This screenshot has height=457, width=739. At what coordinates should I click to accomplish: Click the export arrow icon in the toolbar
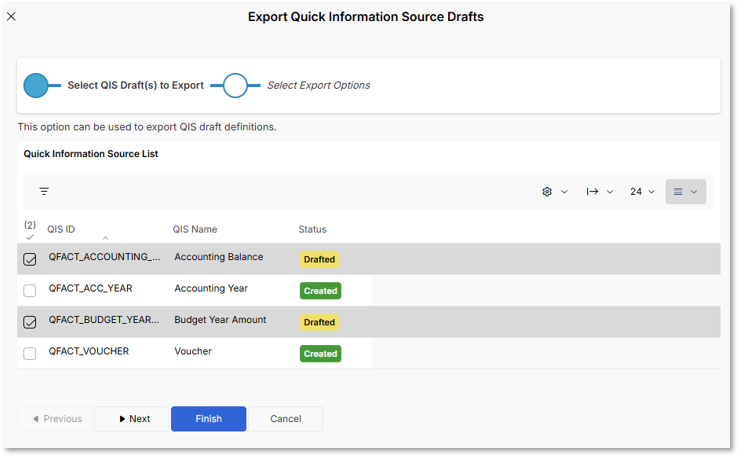click(x=592, y=192)
